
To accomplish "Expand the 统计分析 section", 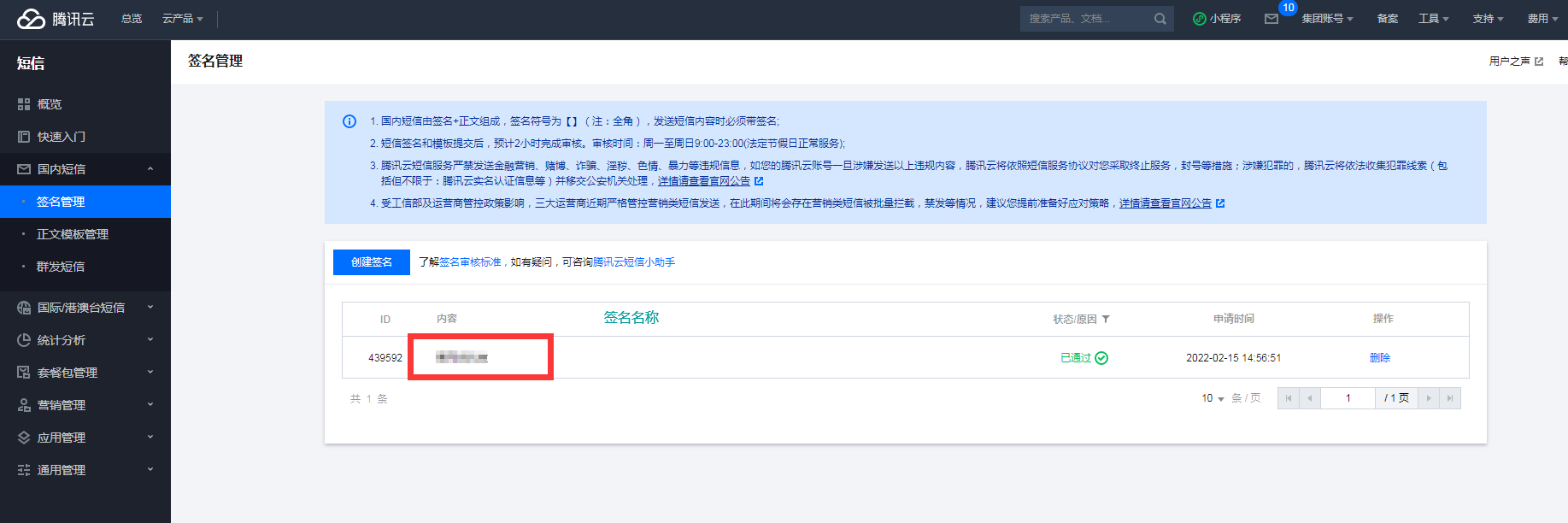I will click(150, 340).
